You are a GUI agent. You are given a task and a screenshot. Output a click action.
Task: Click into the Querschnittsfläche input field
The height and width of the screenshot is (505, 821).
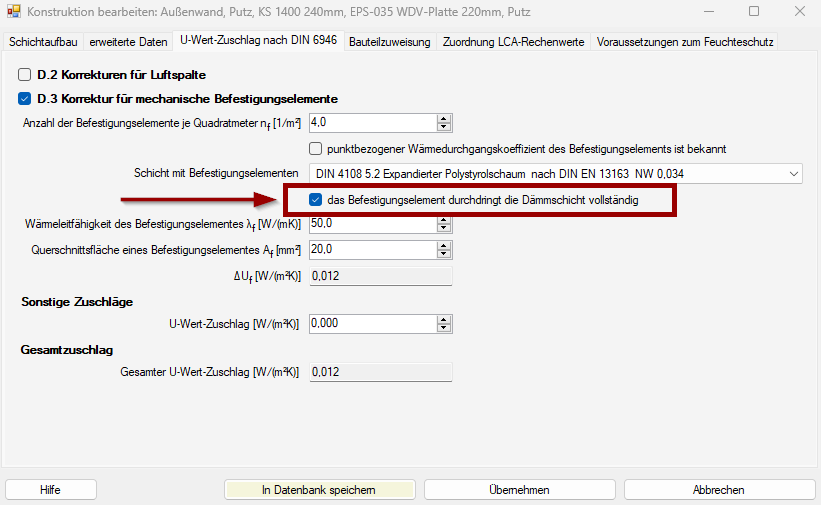[x=372, y=250]
